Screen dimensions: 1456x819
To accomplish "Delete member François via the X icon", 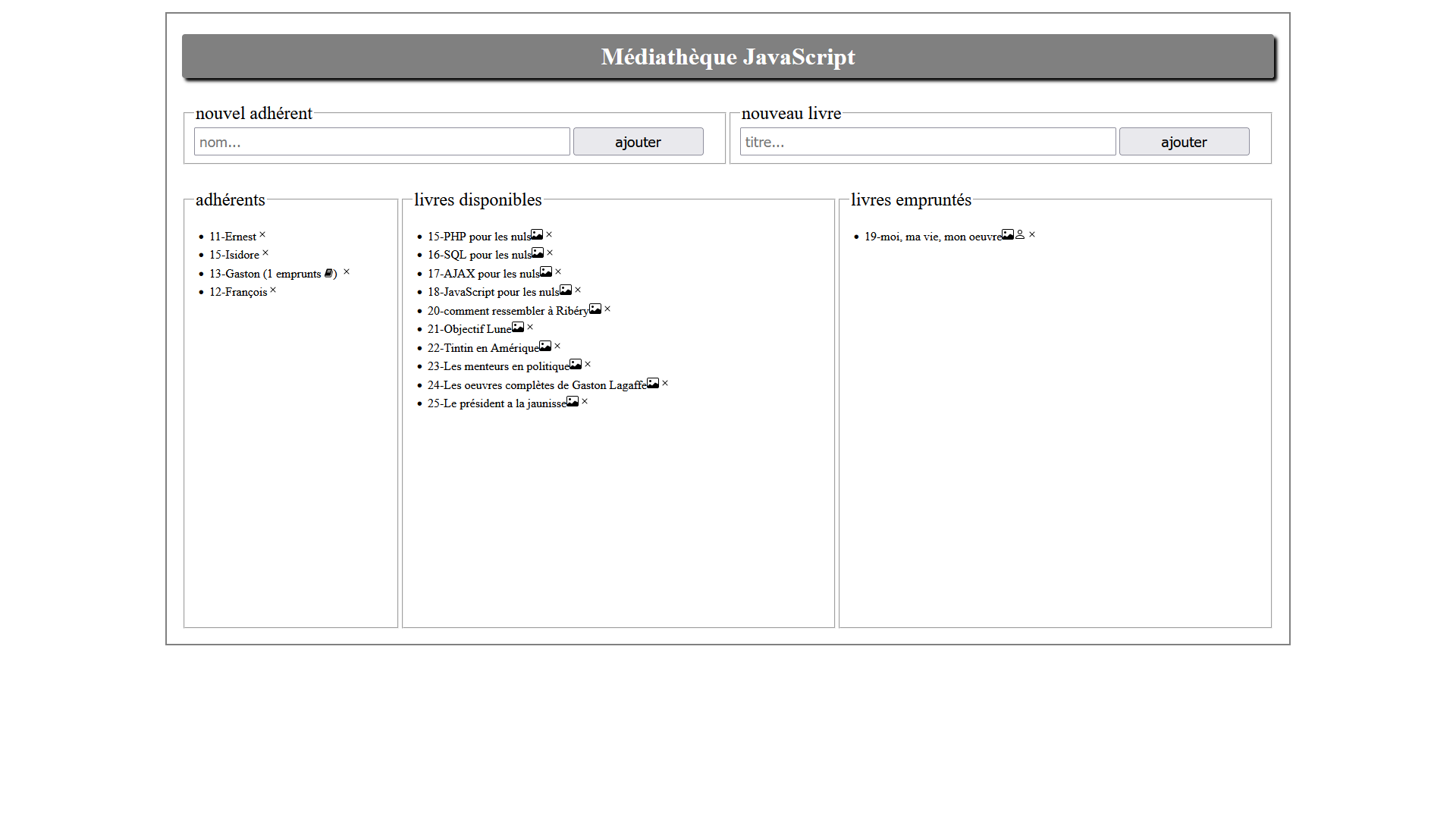I will [x=273, y=290].
